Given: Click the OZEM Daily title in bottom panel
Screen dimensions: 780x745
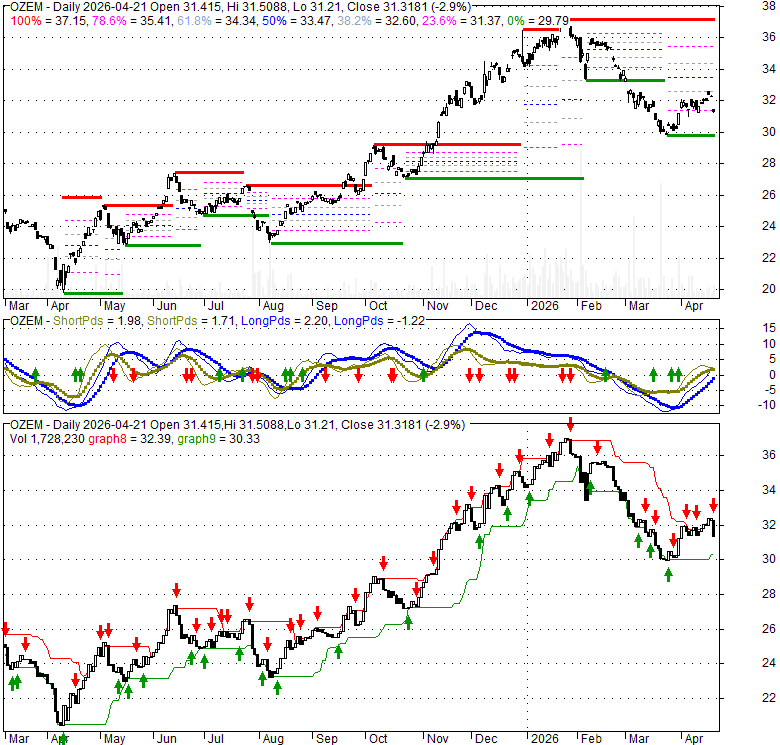Looking at the screenshot, I should click(x=237, y=425).
